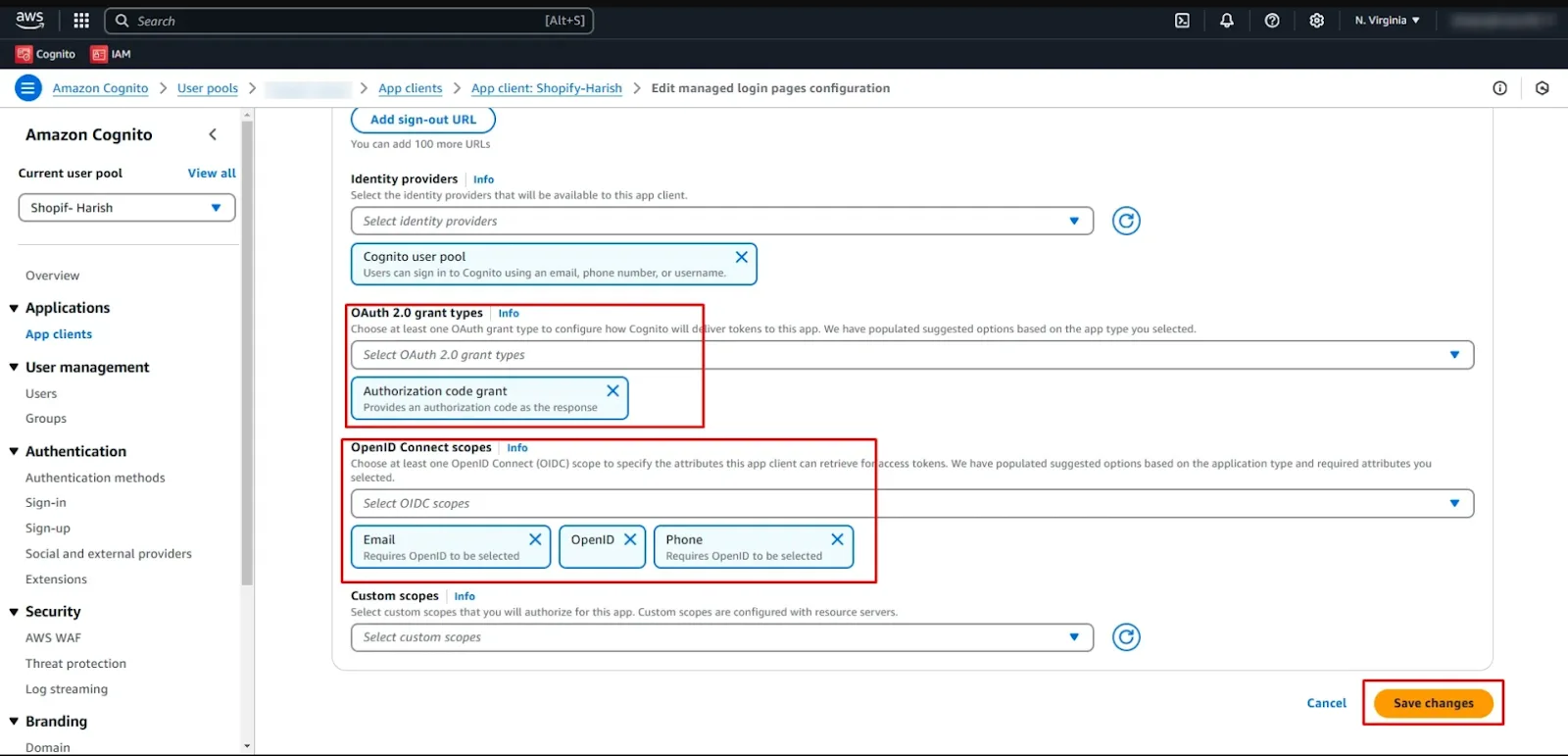Open the Select OAuth 2.0 grant types dropdown
The height and width of the screenshot is (756, 1568).
point(912,355)
